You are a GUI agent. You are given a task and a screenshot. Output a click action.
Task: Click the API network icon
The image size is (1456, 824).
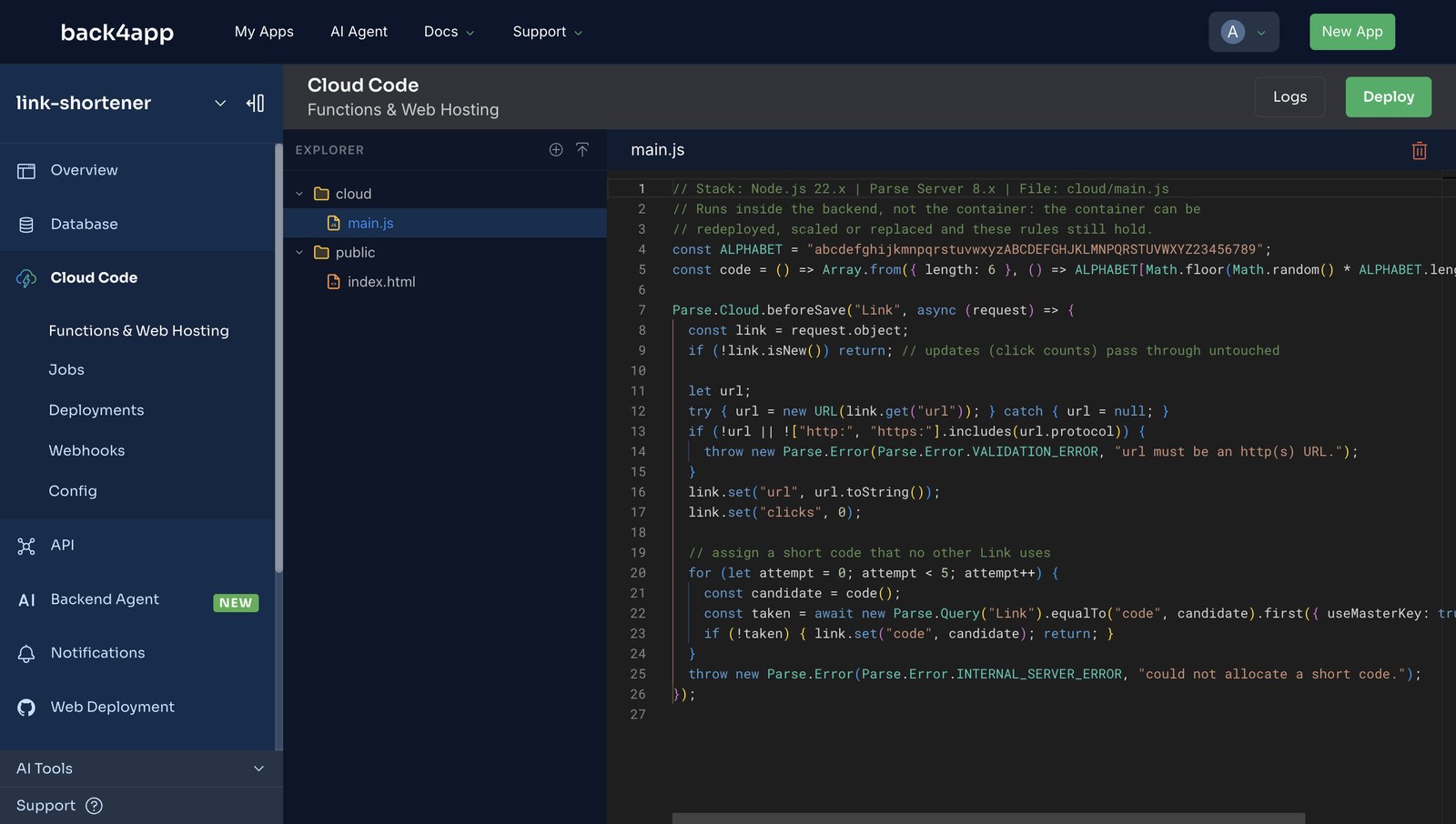pos(26,546)
